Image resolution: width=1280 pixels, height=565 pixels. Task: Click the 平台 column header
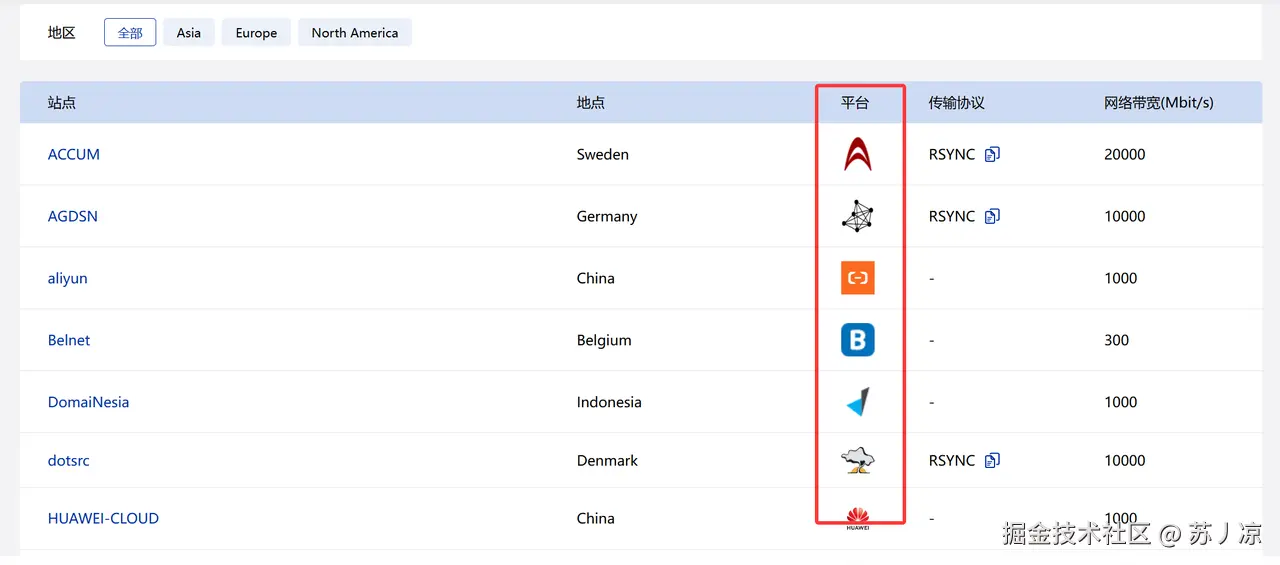coord(855,102)
